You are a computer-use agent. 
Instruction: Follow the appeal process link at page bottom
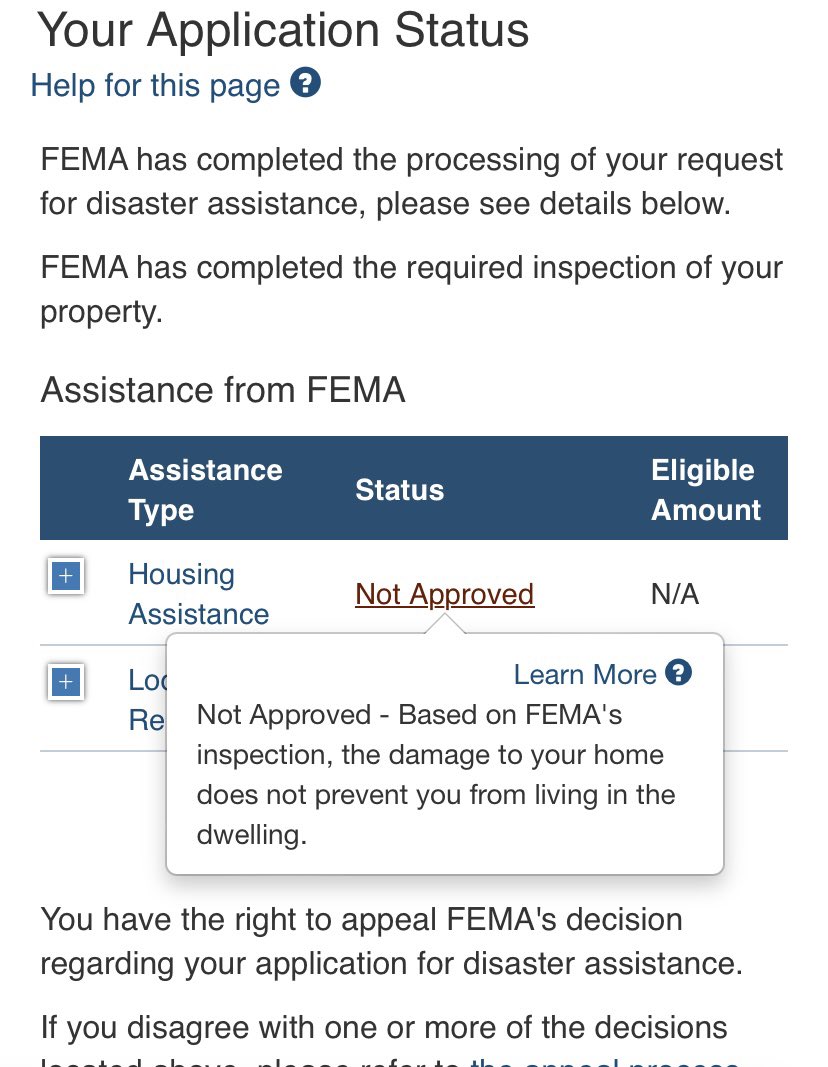[x=604, y=1062]
